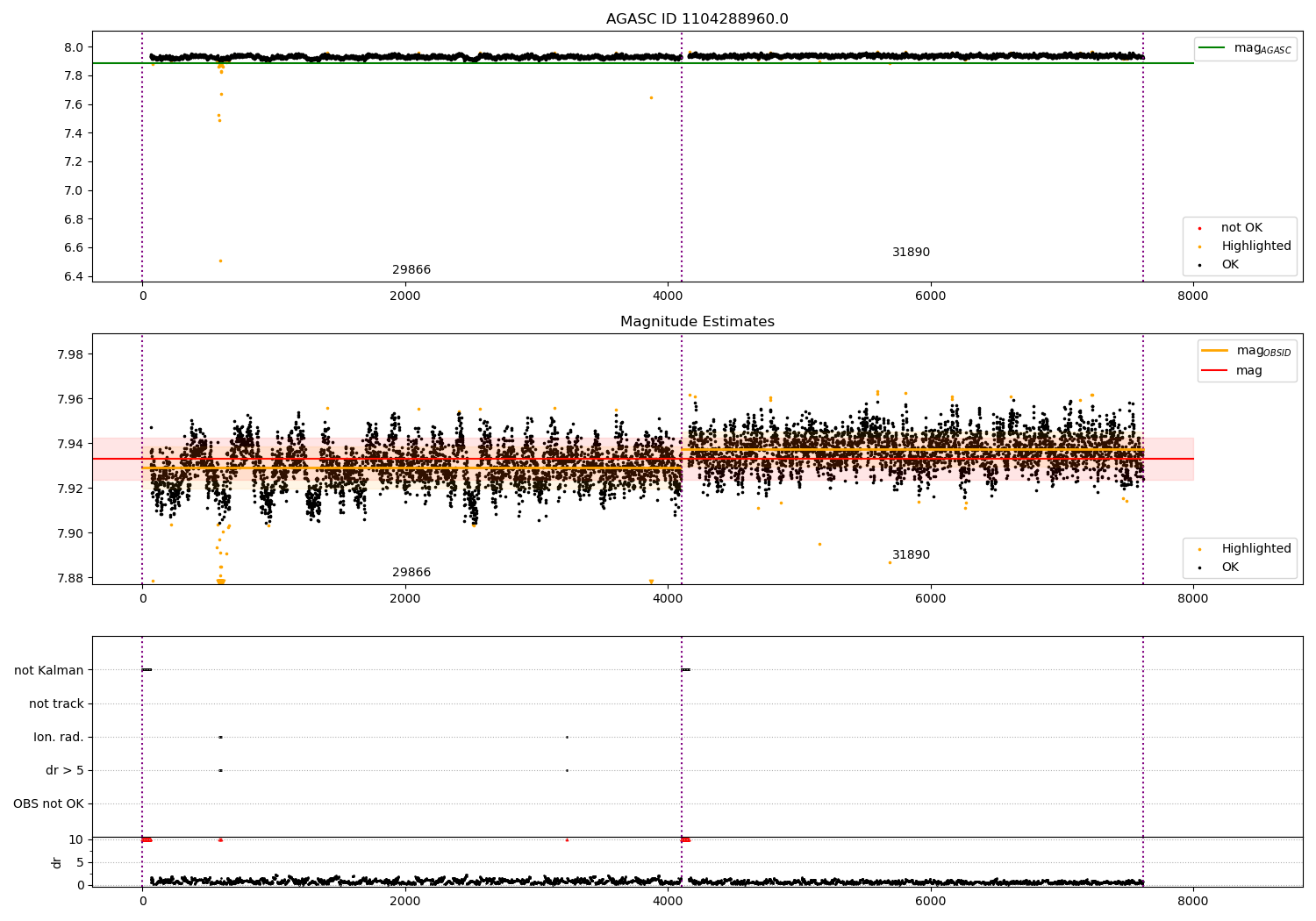Click the 7.88 y-axis tick in middle plot

(71, 579)
